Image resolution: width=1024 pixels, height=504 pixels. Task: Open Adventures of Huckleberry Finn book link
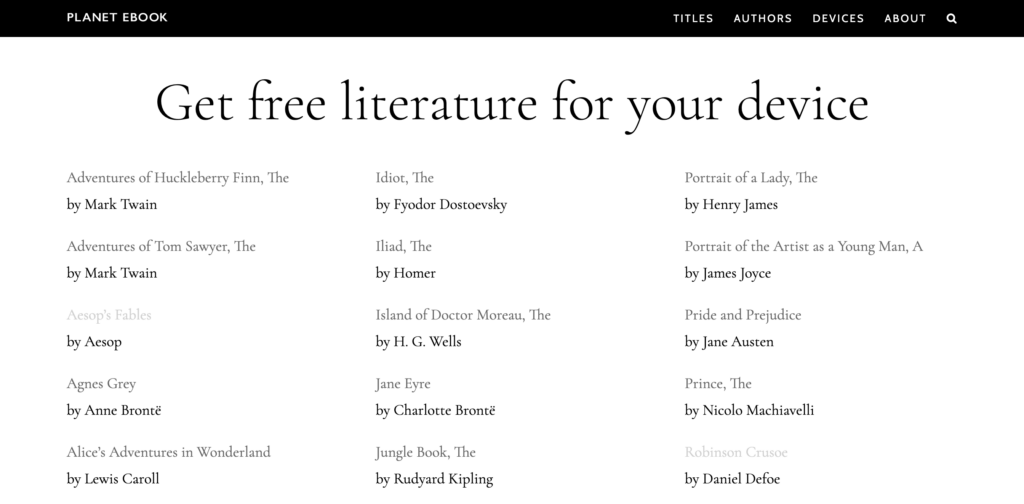[x=177, y=178]
